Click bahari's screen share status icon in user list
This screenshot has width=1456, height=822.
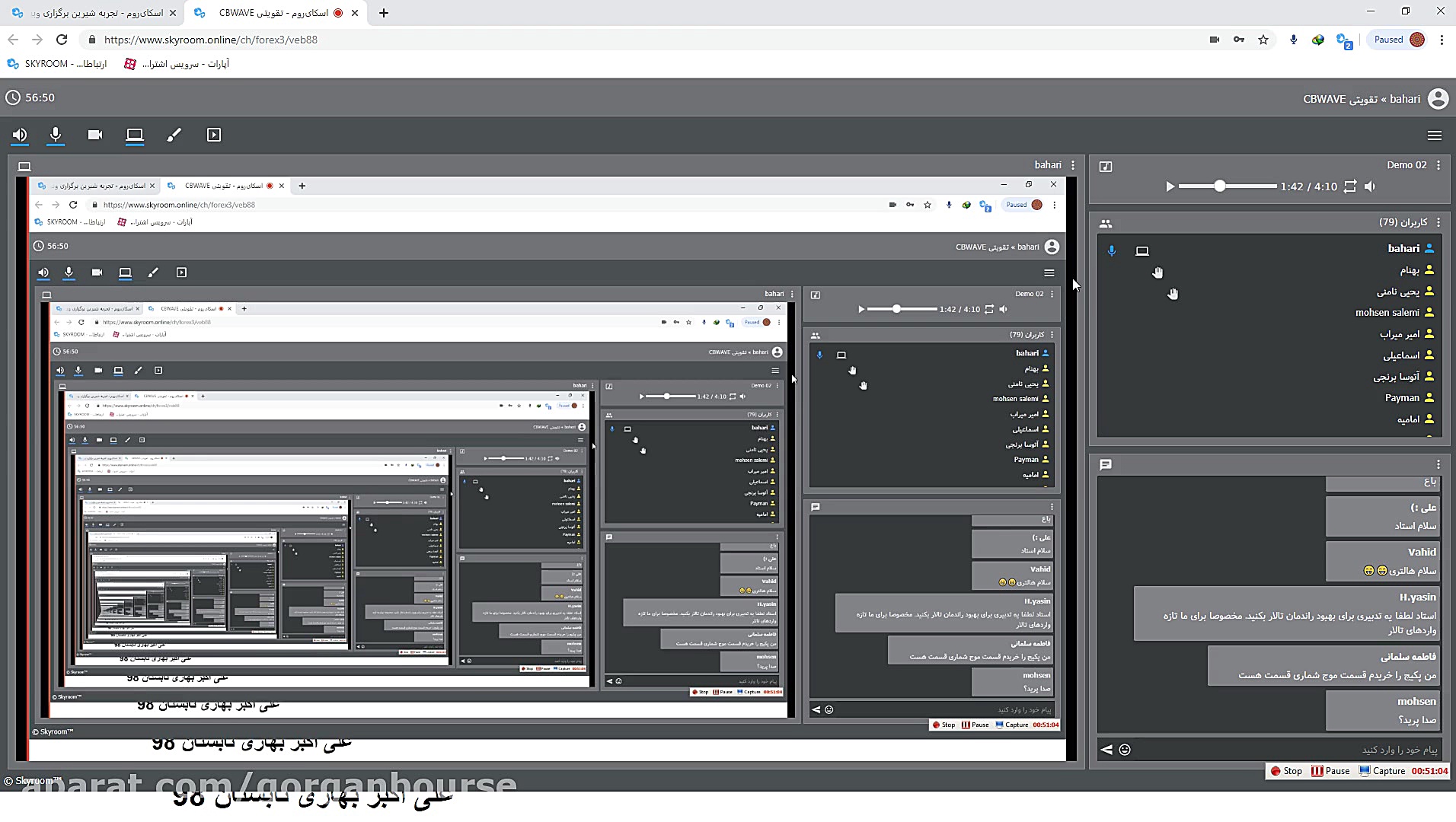[1142, 250]
